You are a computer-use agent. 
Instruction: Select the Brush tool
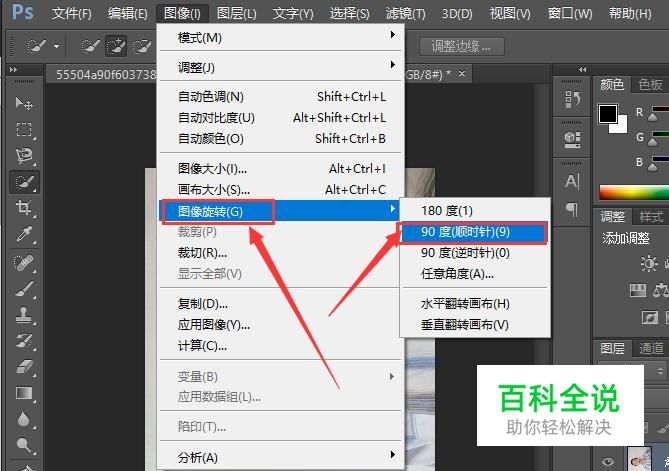[24, 289]
